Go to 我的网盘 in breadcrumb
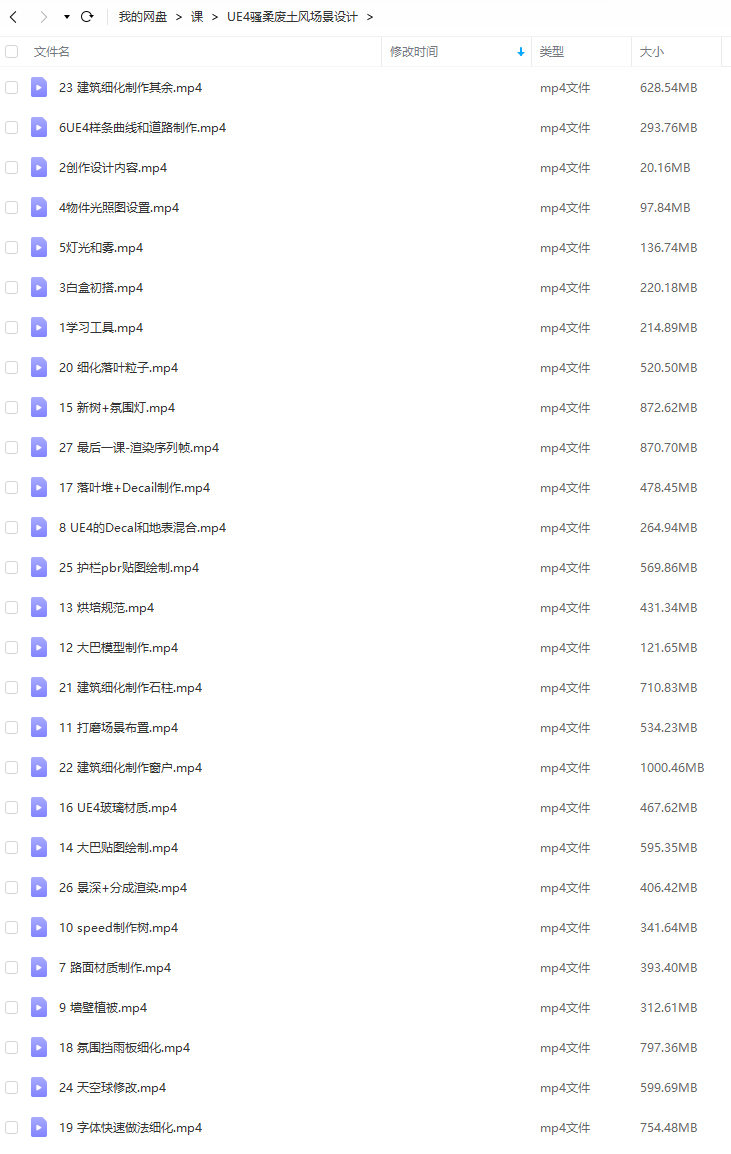 [x=143, y=16]
